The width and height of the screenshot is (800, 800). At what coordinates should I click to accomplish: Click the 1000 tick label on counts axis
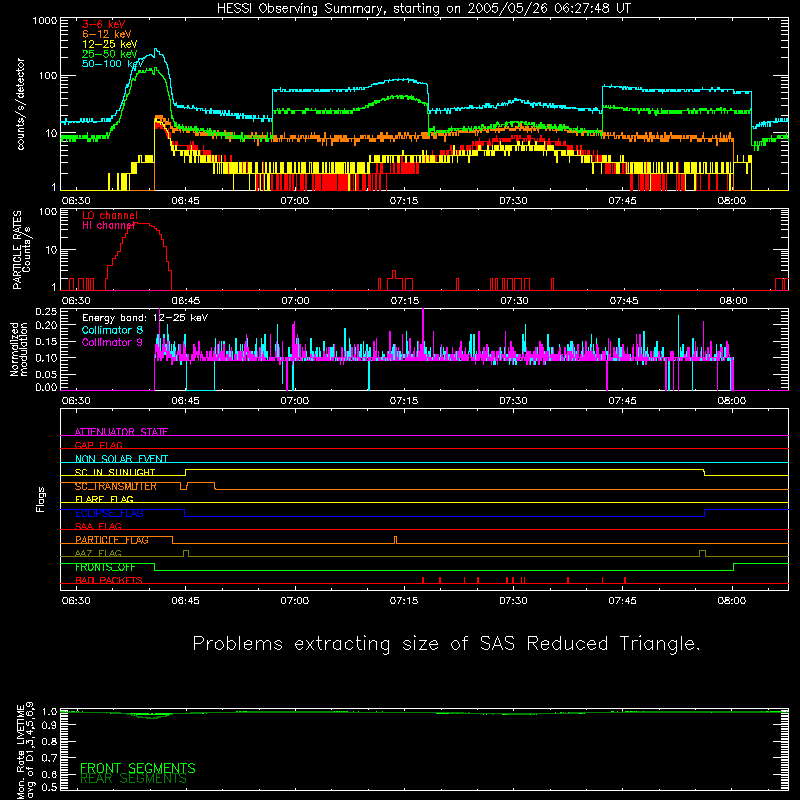(45, 21)
